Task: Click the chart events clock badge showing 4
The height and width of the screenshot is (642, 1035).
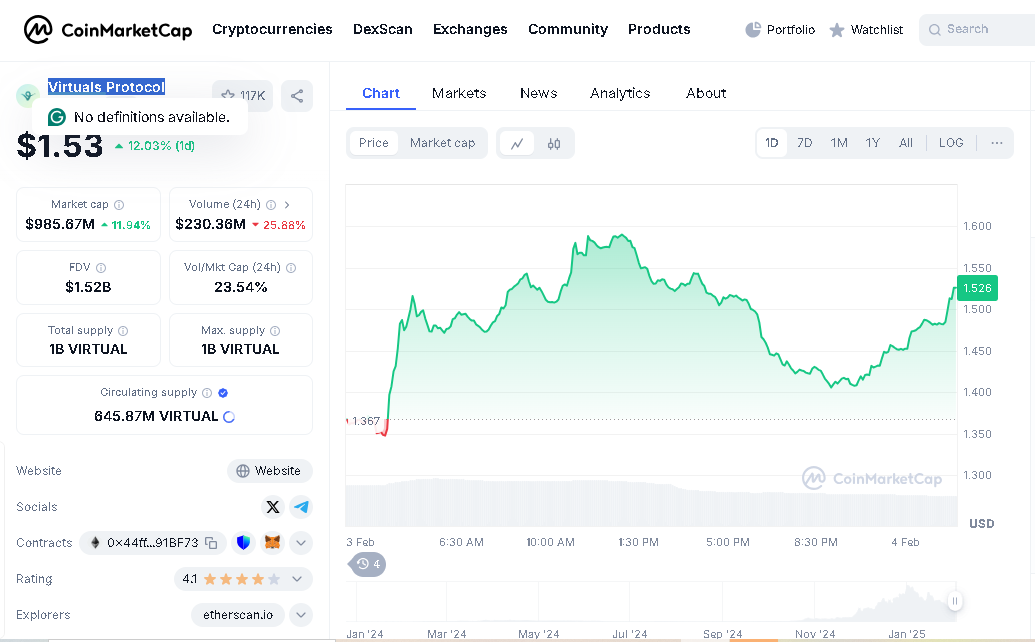Action: tap(367, 564)
